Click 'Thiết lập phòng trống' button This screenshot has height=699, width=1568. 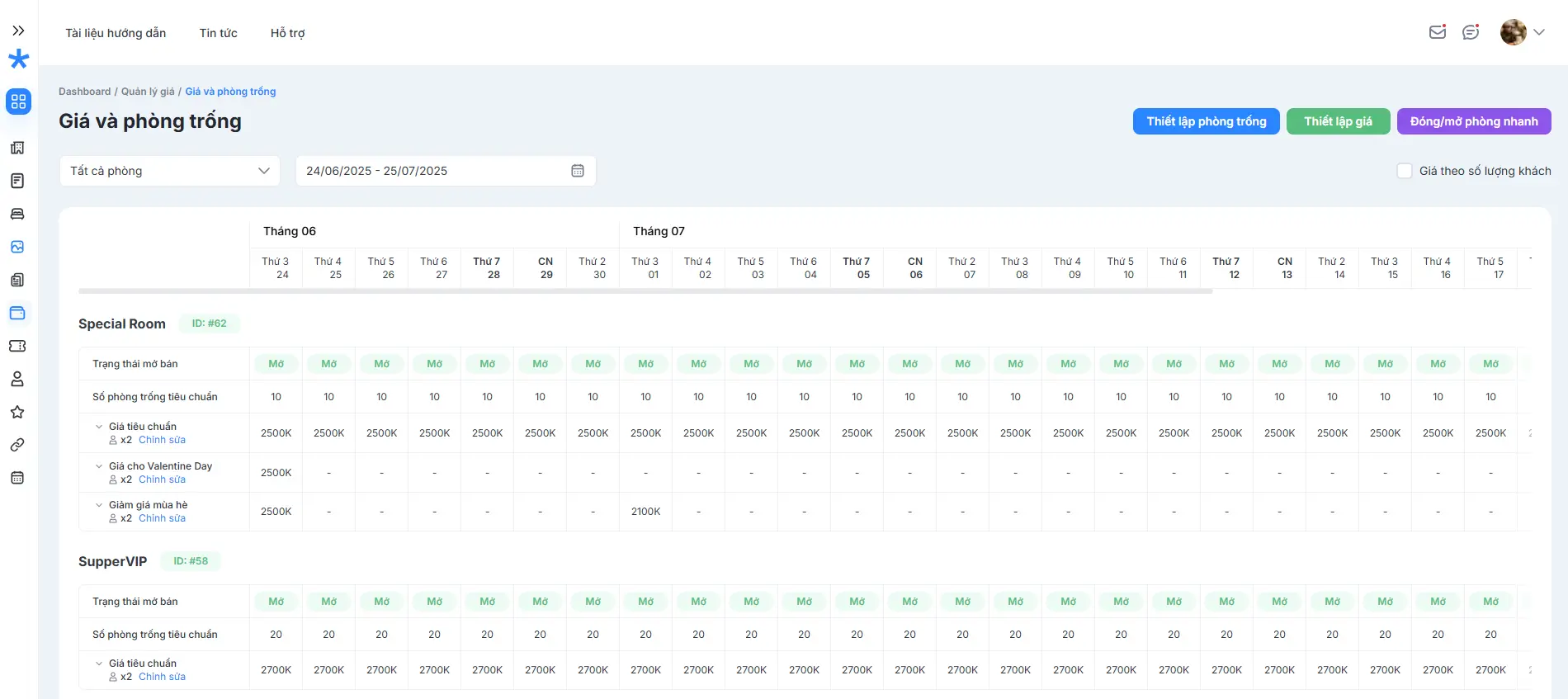pos(1206,121)
